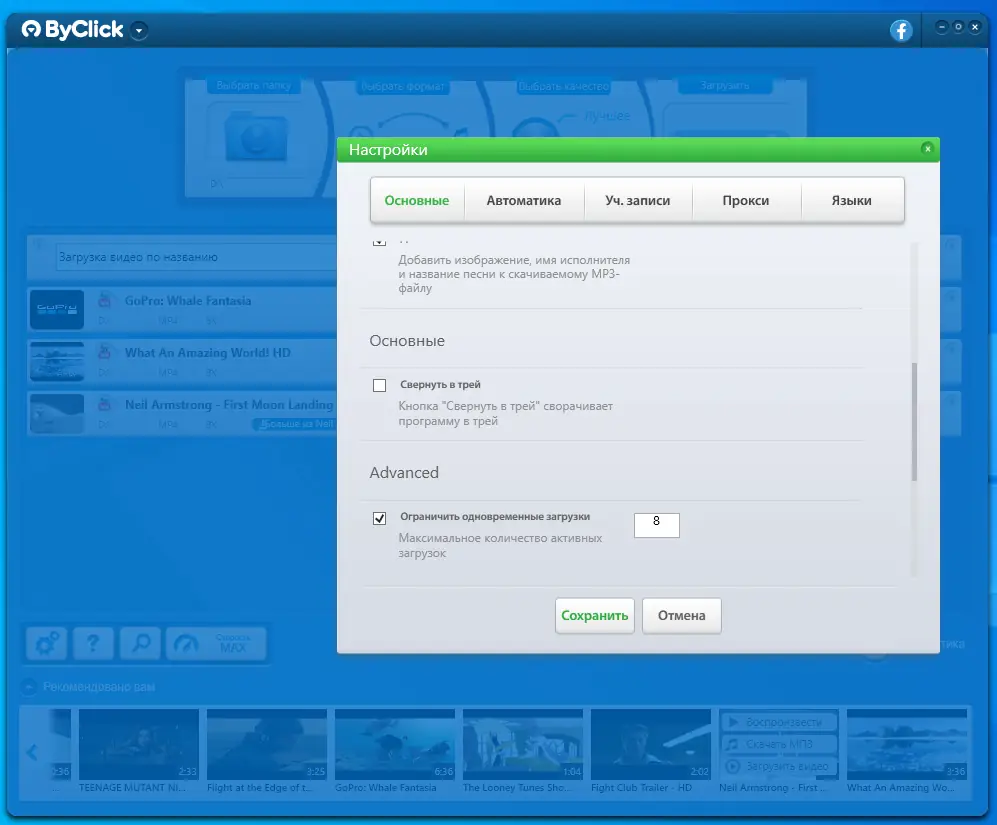The width and height of the screenshot is (997, 825).
Task: Click the Лучшее quality label in the main window
Action: [x=608, y=116]
